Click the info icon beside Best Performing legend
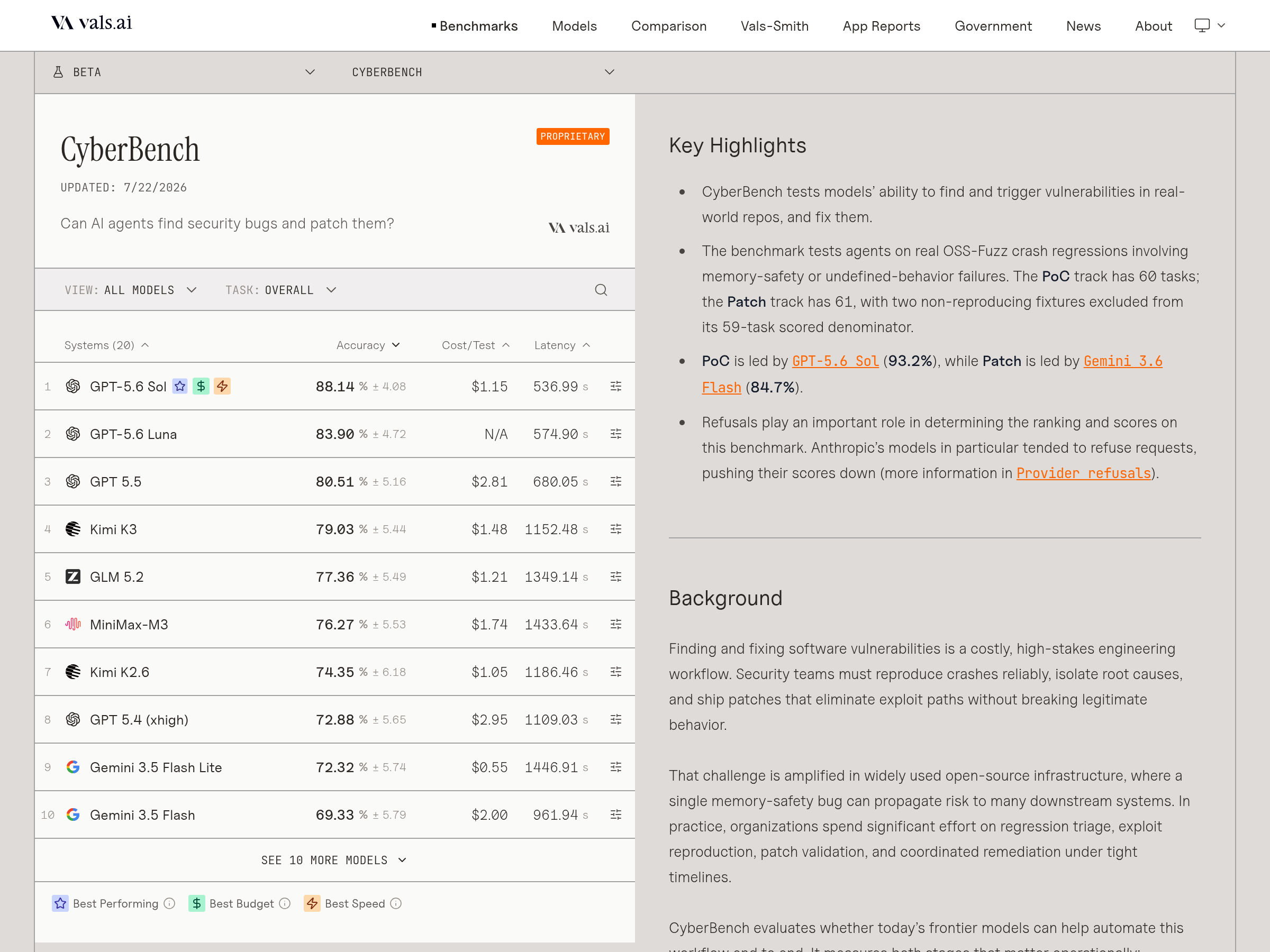 click(x=169, y=903)
